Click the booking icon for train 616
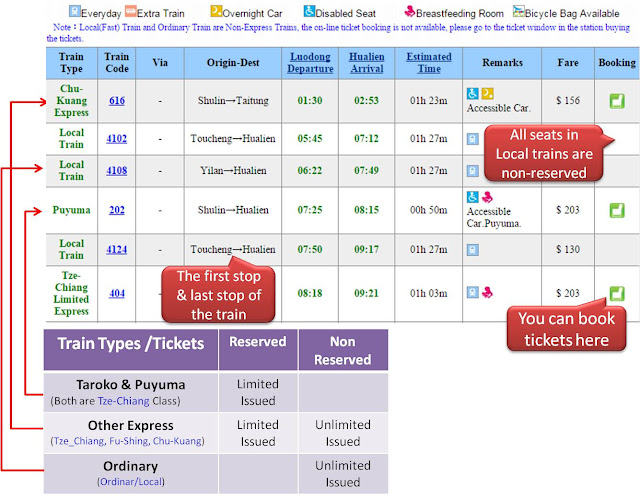The width and height of the screenshot is (640, 500). pyautogui.click(x=617, y=101)
